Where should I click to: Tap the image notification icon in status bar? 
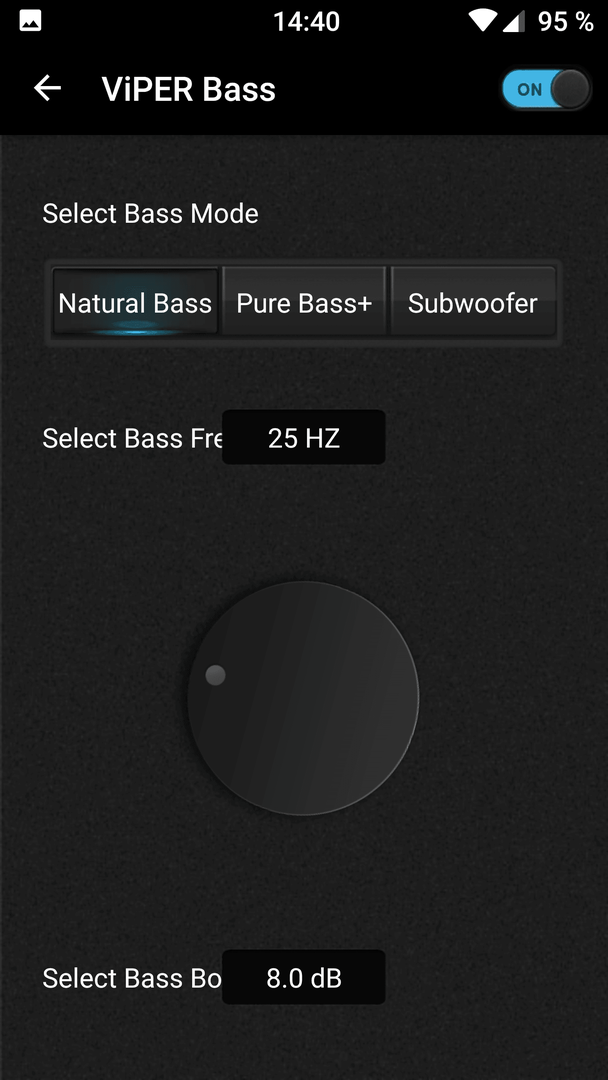coord(30,21)
